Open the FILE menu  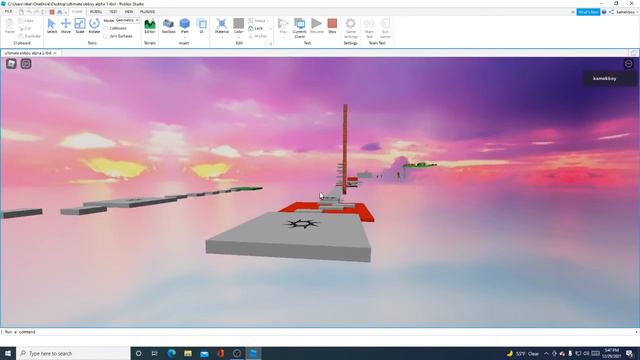[8, 12]
